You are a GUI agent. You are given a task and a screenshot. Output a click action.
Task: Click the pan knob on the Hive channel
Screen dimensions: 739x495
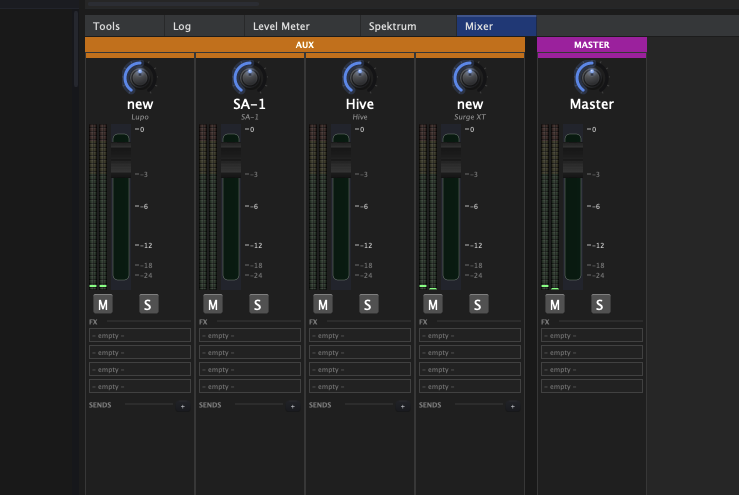pos(360,77)
